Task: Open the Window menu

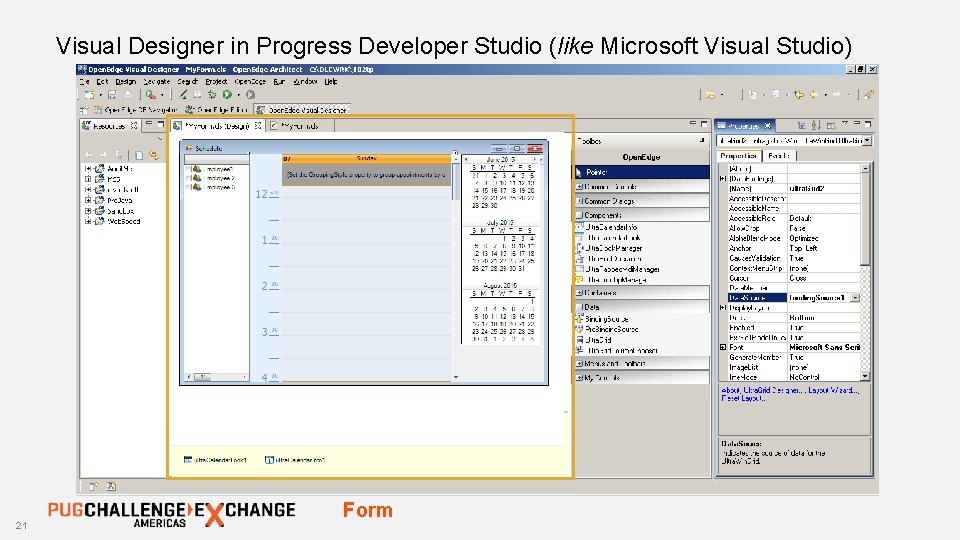Action: coord(305,81)
